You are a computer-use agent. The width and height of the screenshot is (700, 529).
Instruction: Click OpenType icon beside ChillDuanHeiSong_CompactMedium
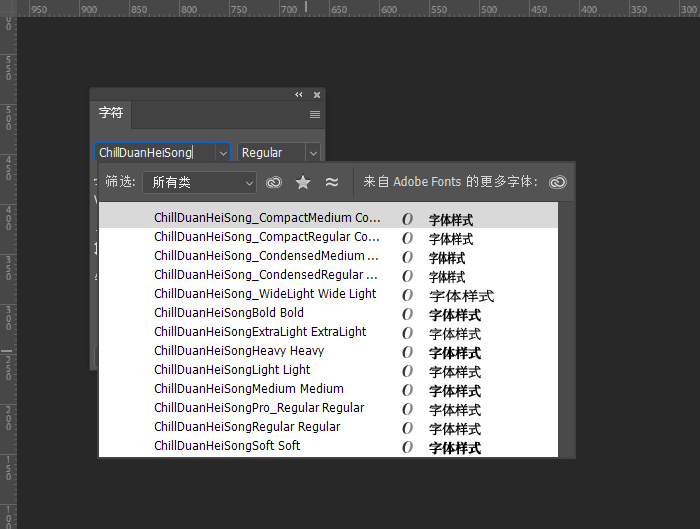coord(407,219)
